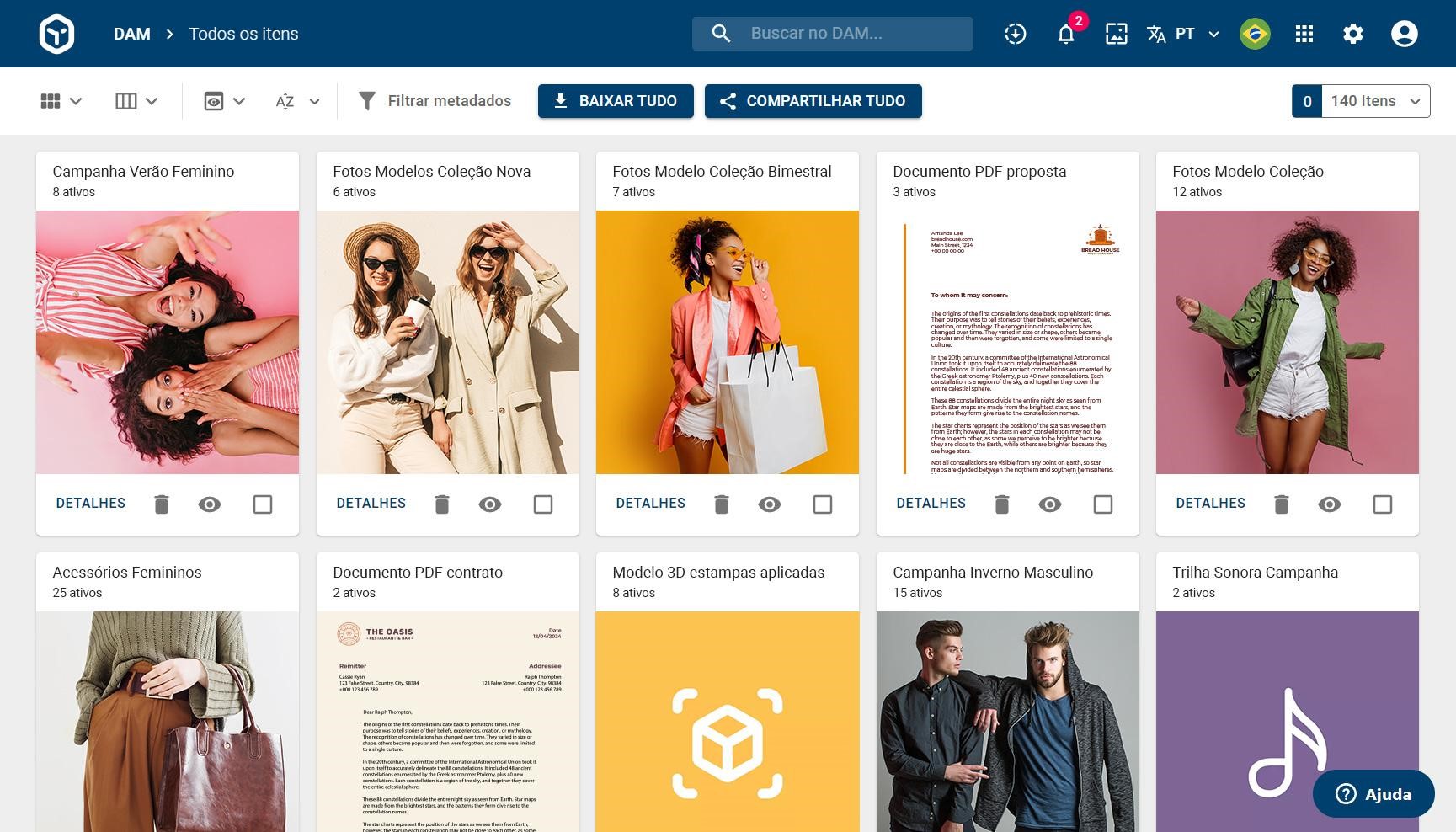Select the Documento PDF proposta checkbox
Viewport: 1456px width, 832px height.
point(1103,504)
